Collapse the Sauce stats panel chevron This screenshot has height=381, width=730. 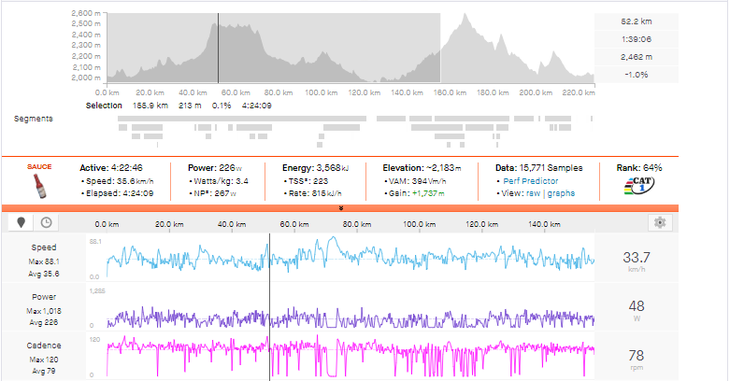pyautogui.click(x=341, y=208)
